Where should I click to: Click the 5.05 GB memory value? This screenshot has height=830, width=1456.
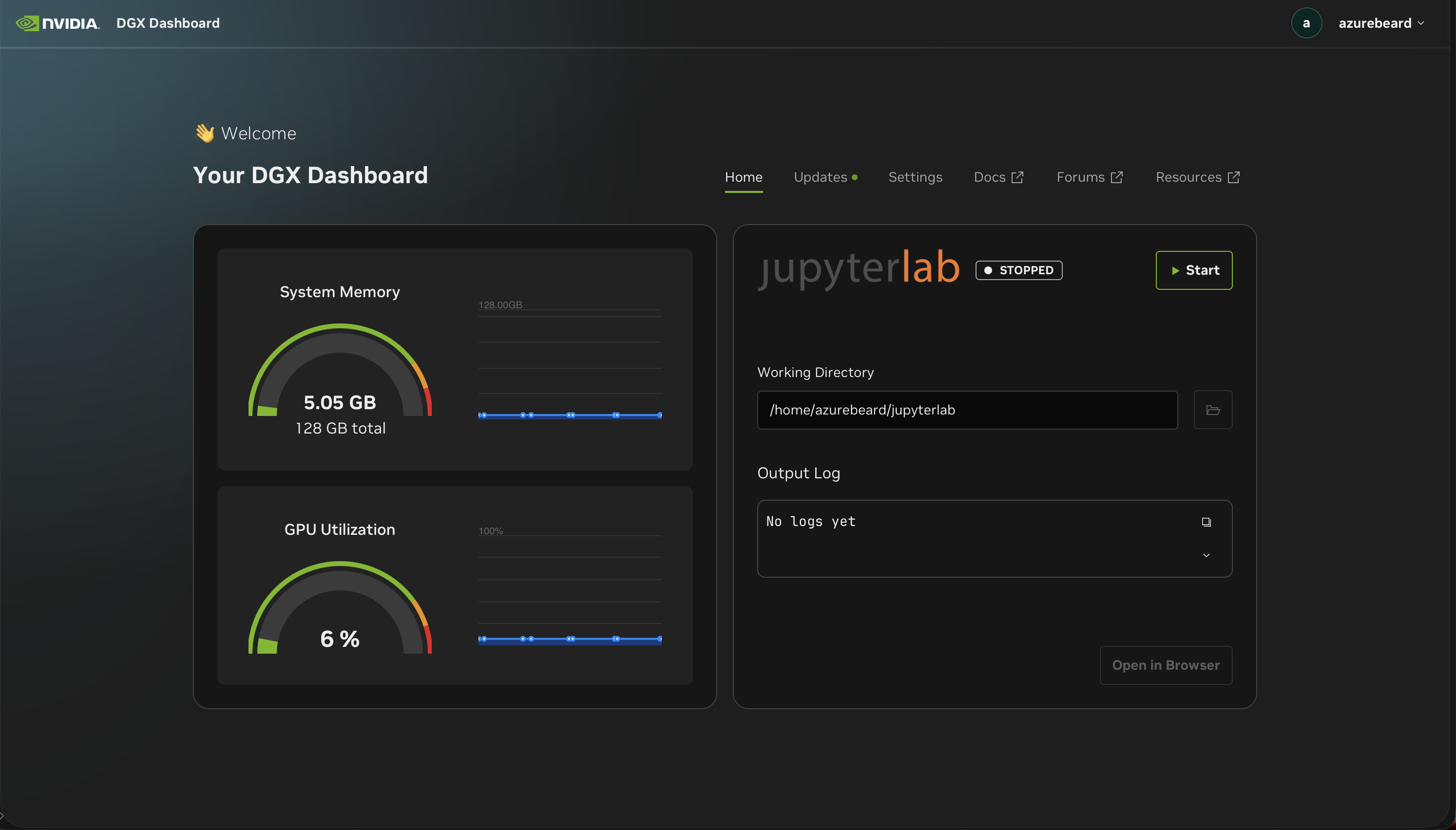pyautogui.click(x=340, y=402)
